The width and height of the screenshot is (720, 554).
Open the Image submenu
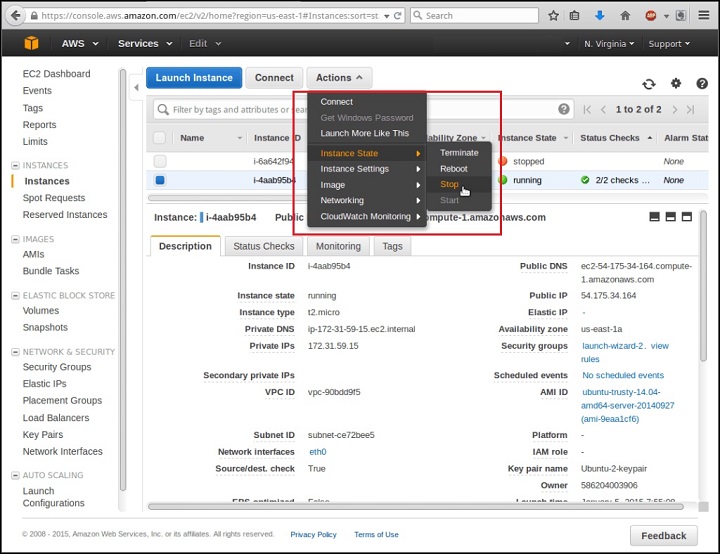point(367,185)
